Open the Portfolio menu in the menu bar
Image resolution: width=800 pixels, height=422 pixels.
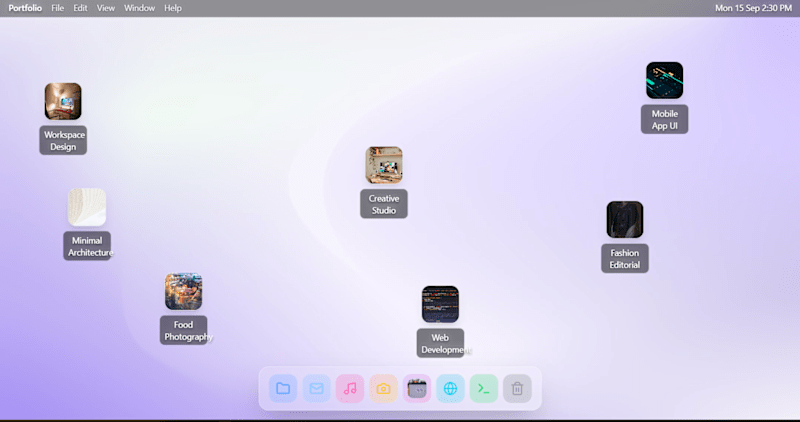(25, 8)
